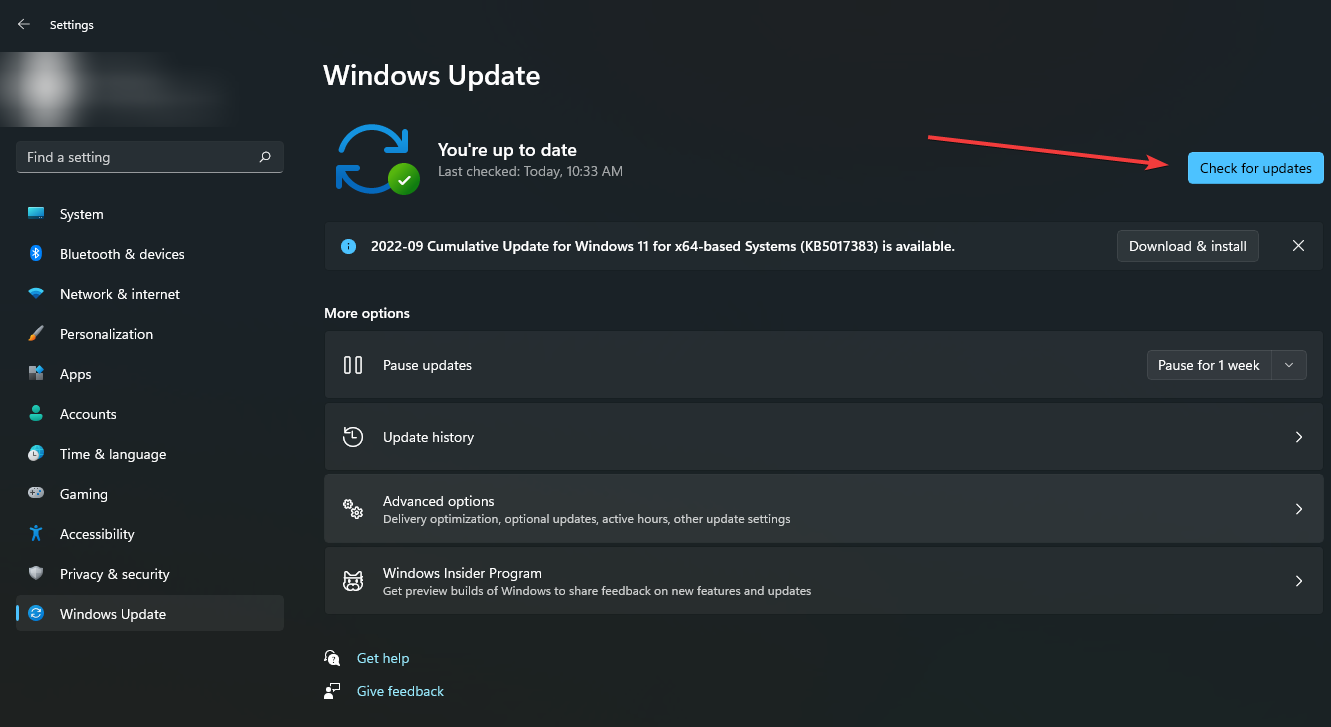
Task: Click the System monitor icon
Action: pos(36,214)
